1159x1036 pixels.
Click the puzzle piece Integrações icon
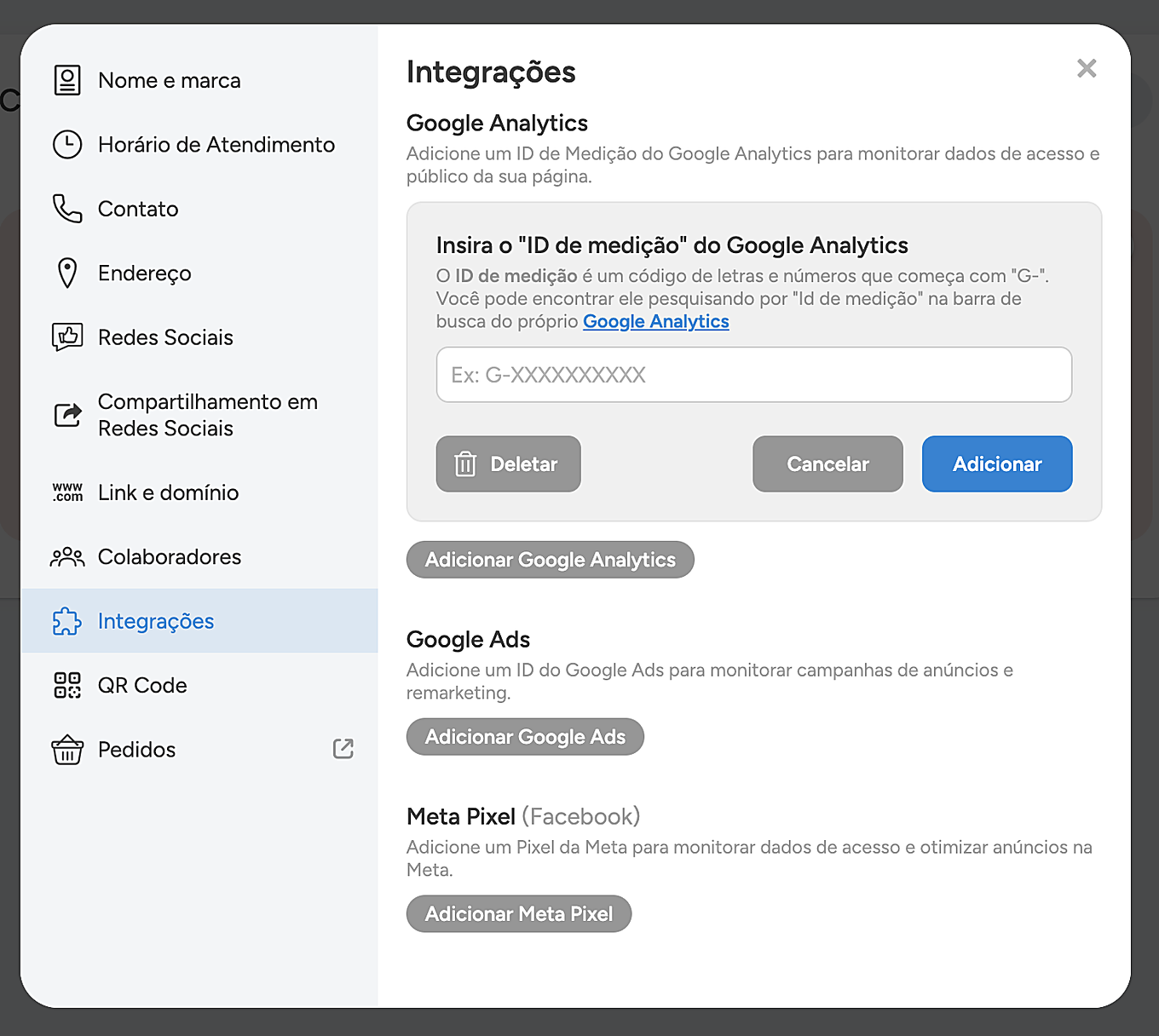[x=67, y=621]
